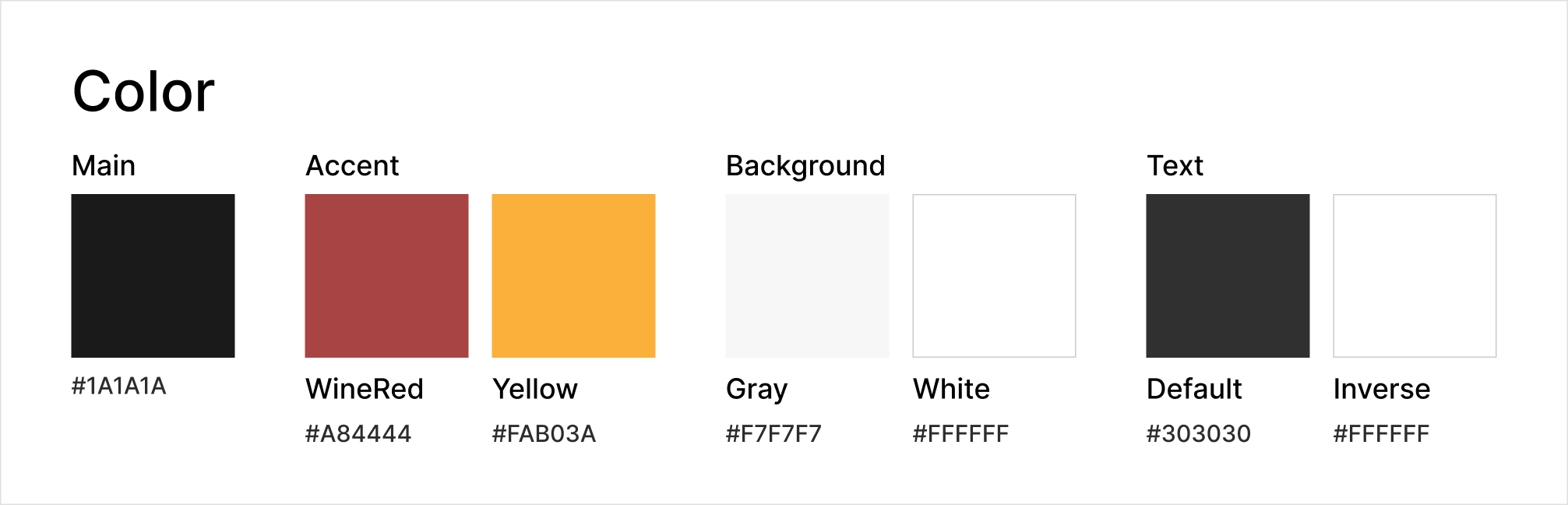
Task: Click the "WineRed" color name
Action: [365, 389]
